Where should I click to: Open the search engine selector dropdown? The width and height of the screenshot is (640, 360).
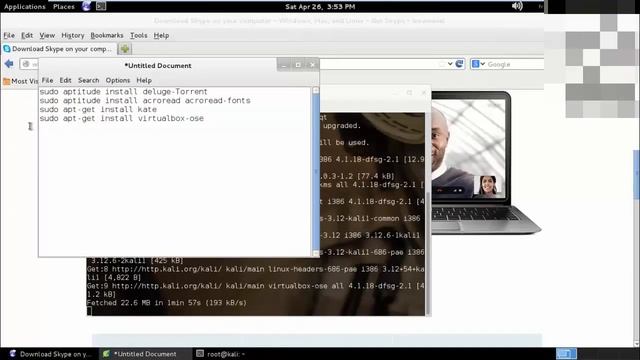coord(483,64)
